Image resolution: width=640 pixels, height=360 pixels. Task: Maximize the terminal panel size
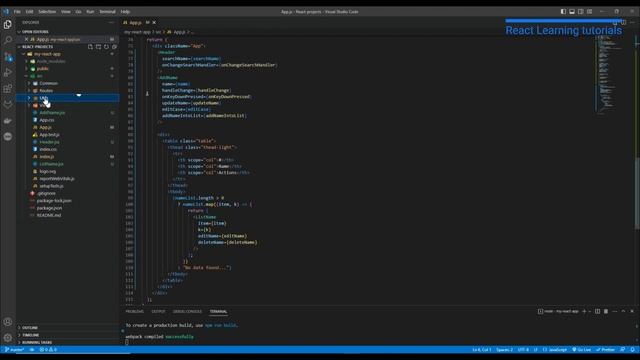(x=623, y=311)
